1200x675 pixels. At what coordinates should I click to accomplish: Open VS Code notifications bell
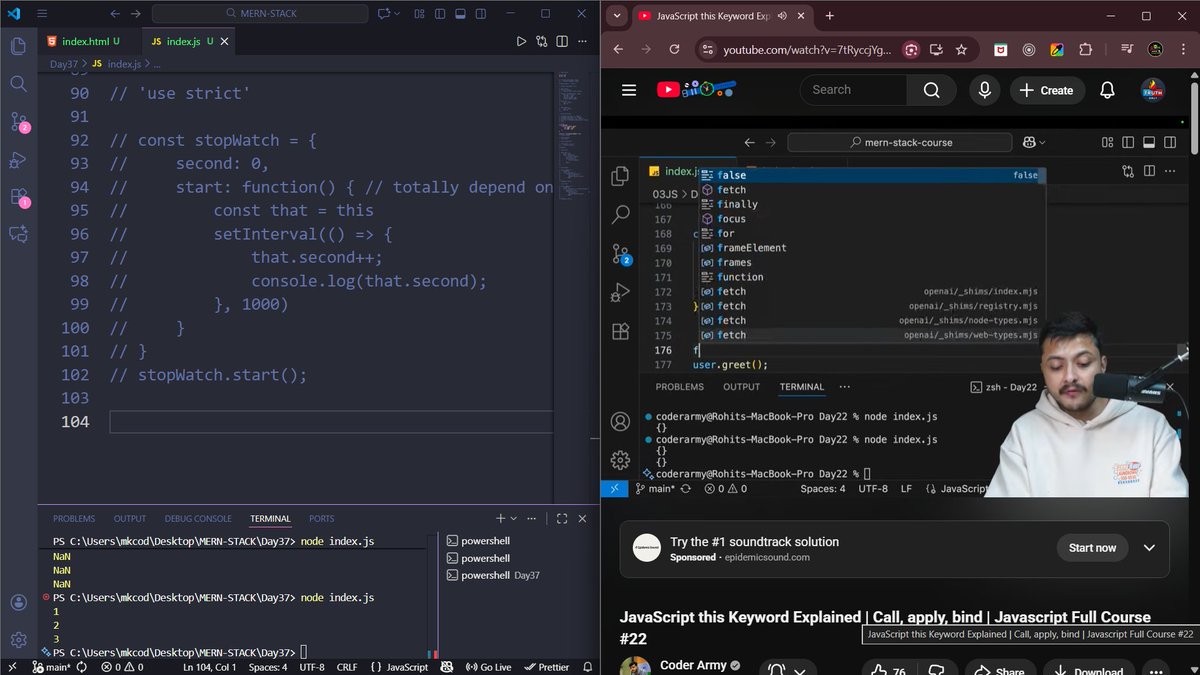[588, 667]
